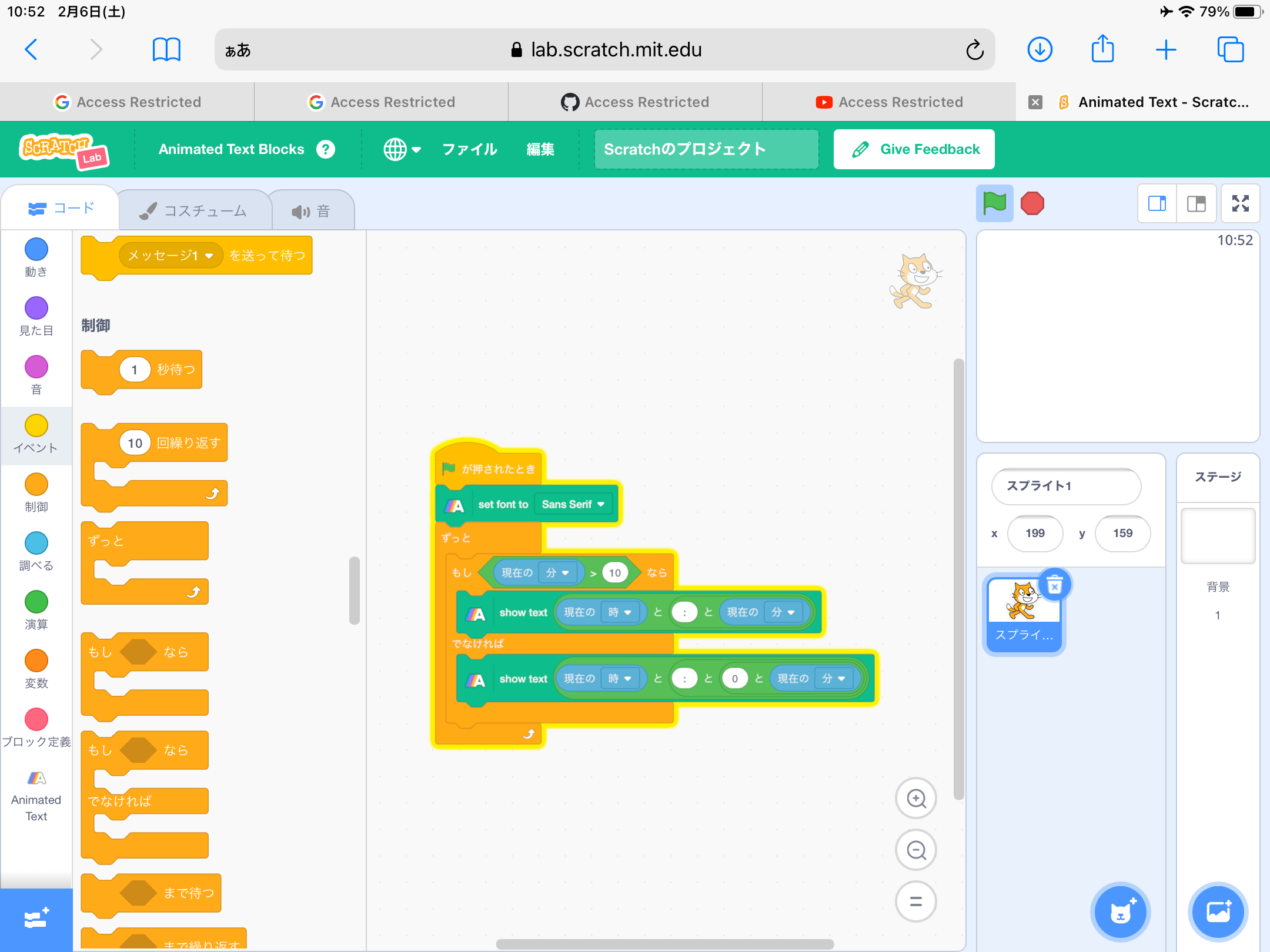
Task: Click the Give Feedback button
Action: pos(913,149)
